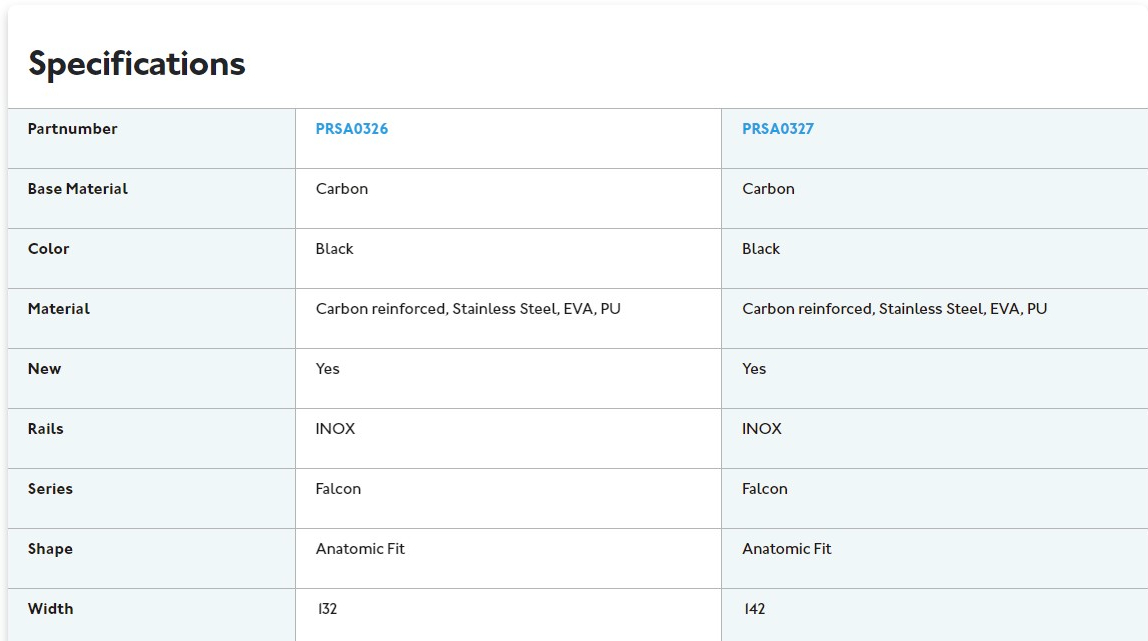Select the Rails row label
The width and height of the screenshot is (1148, 641).
click(46, 429)
